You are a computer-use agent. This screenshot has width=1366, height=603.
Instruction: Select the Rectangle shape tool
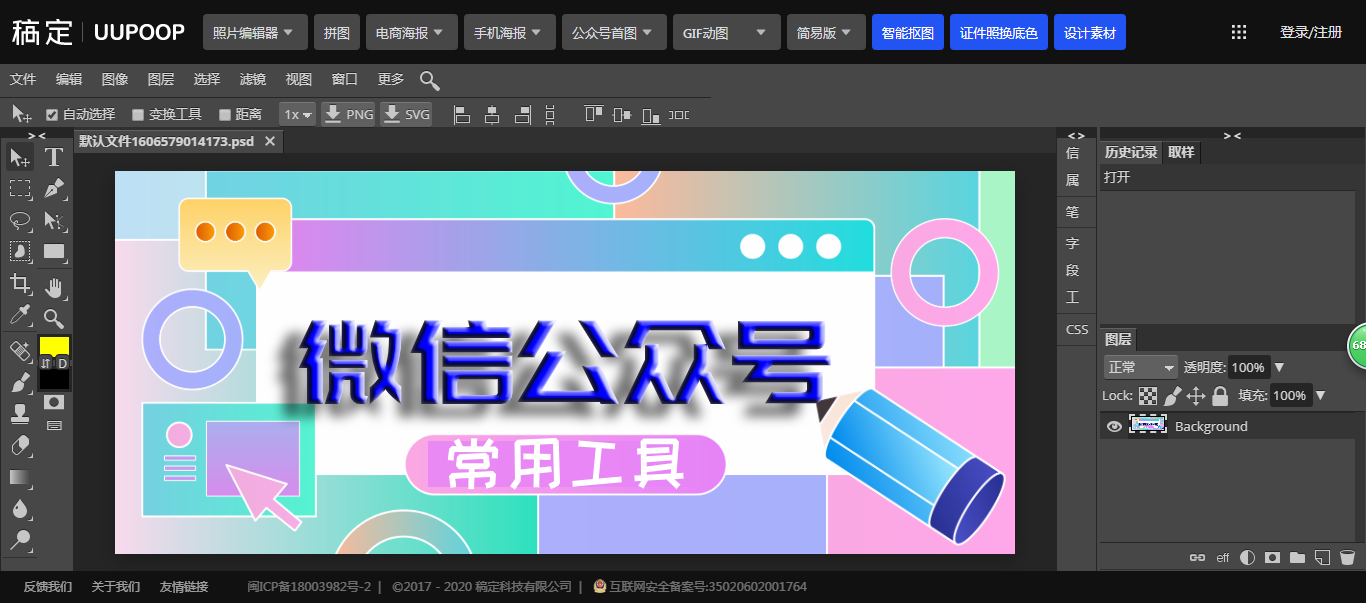pos(54,251)
